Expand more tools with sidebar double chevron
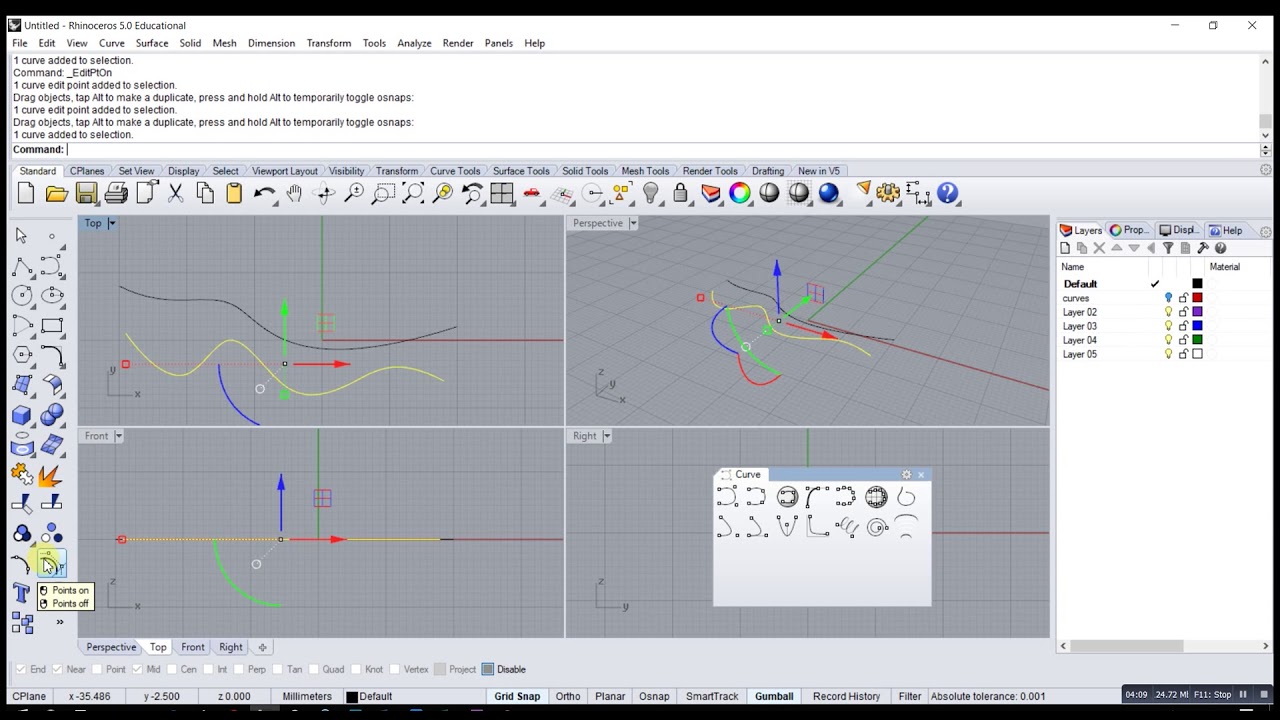 point(59,623)
